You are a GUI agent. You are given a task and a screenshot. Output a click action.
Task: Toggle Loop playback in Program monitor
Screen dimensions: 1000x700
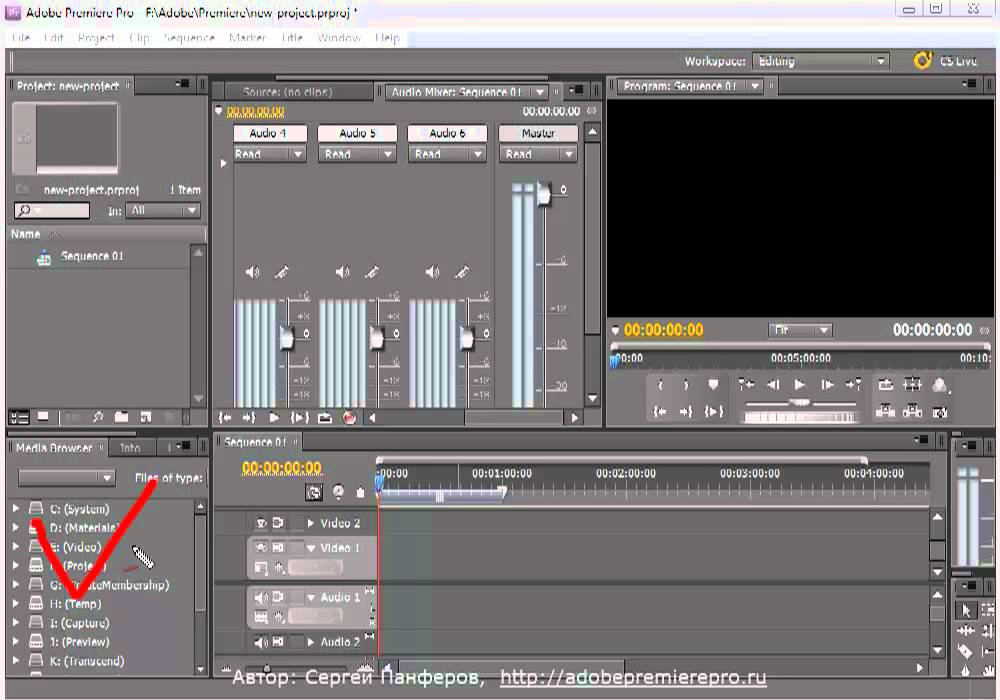[885, 384]
